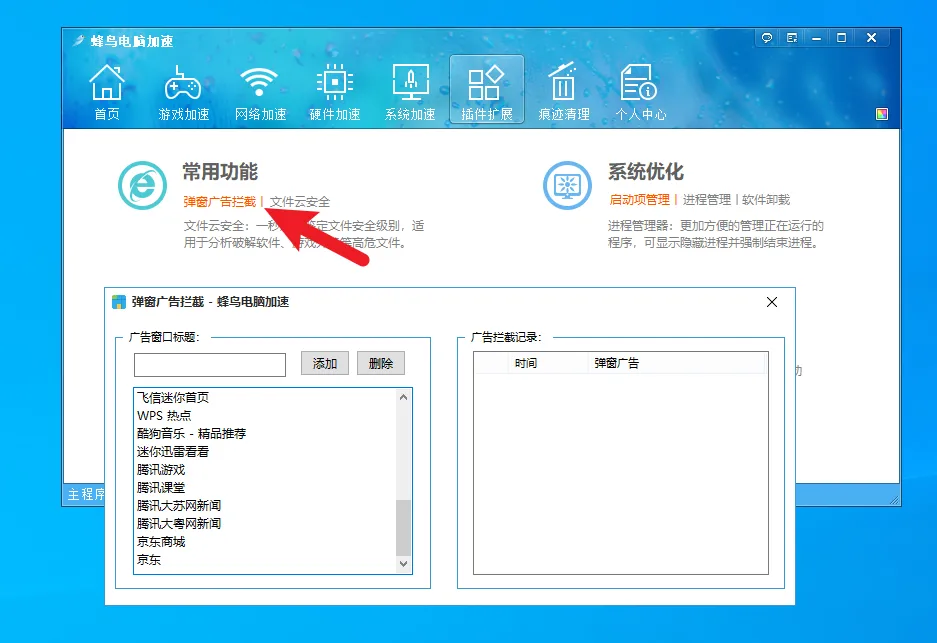
Task: Click the 蜂鸟电脑加速 logo in title bar
Action: pos(78,41)
